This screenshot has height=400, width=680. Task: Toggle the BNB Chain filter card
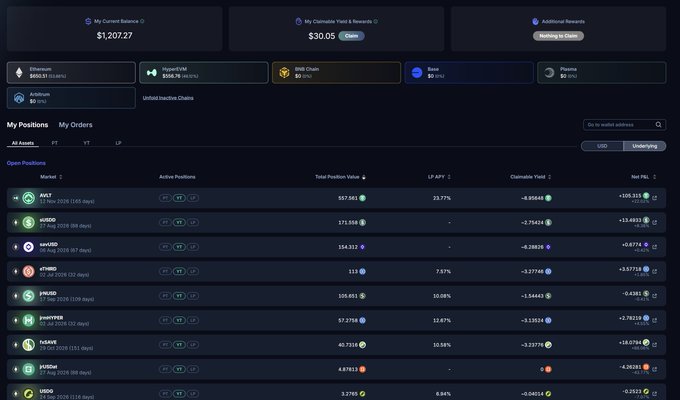click(337, 72)
